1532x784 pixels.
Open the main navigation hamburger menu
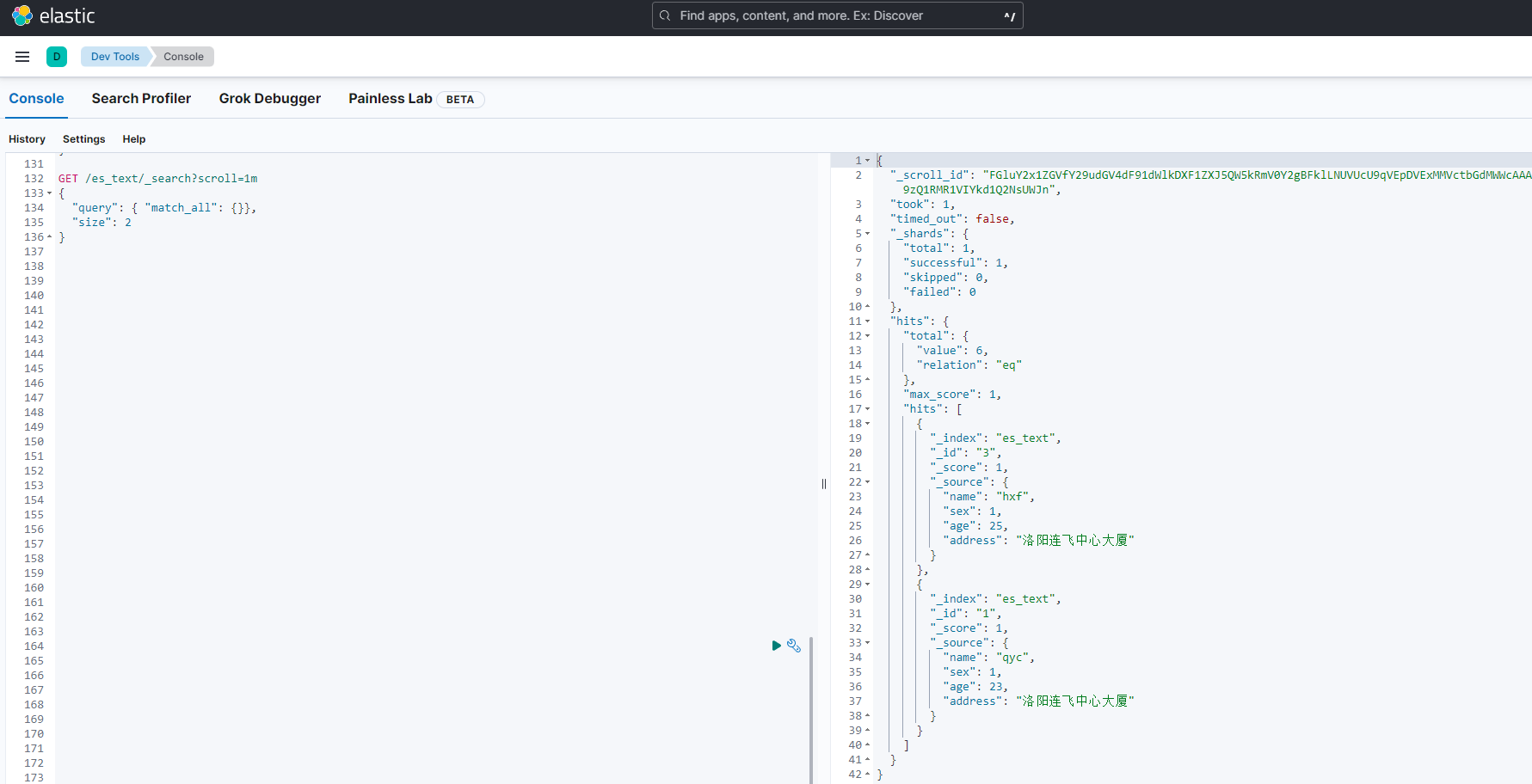coord(22,57)
